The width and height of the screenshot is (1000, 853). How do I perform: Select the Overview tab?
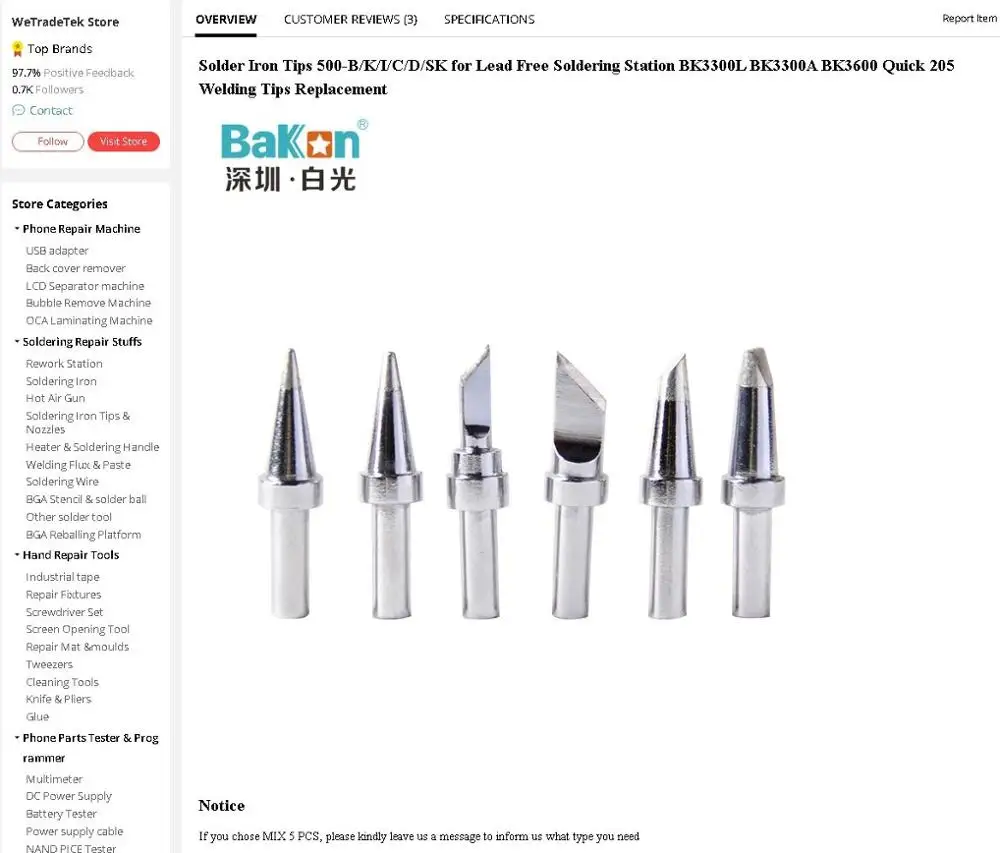[226, 20]
